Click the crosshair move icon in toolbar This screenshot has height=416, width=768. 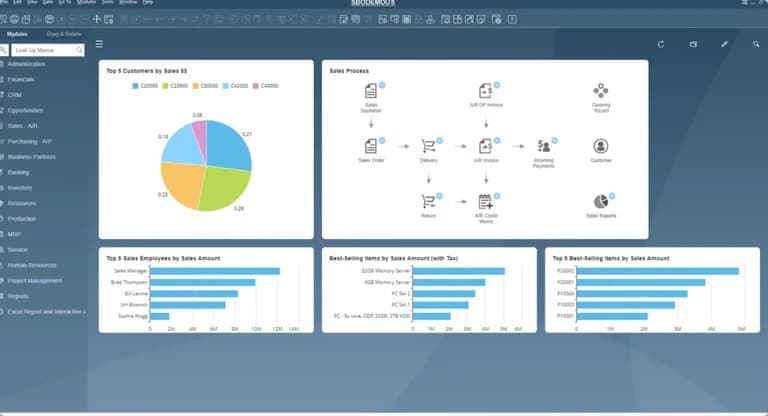(96, 19)
